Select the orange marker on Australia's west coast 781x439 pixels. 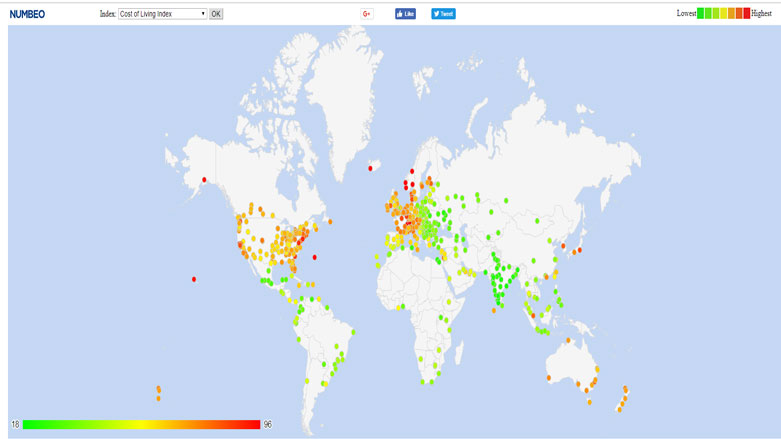[x=549, y=377]
